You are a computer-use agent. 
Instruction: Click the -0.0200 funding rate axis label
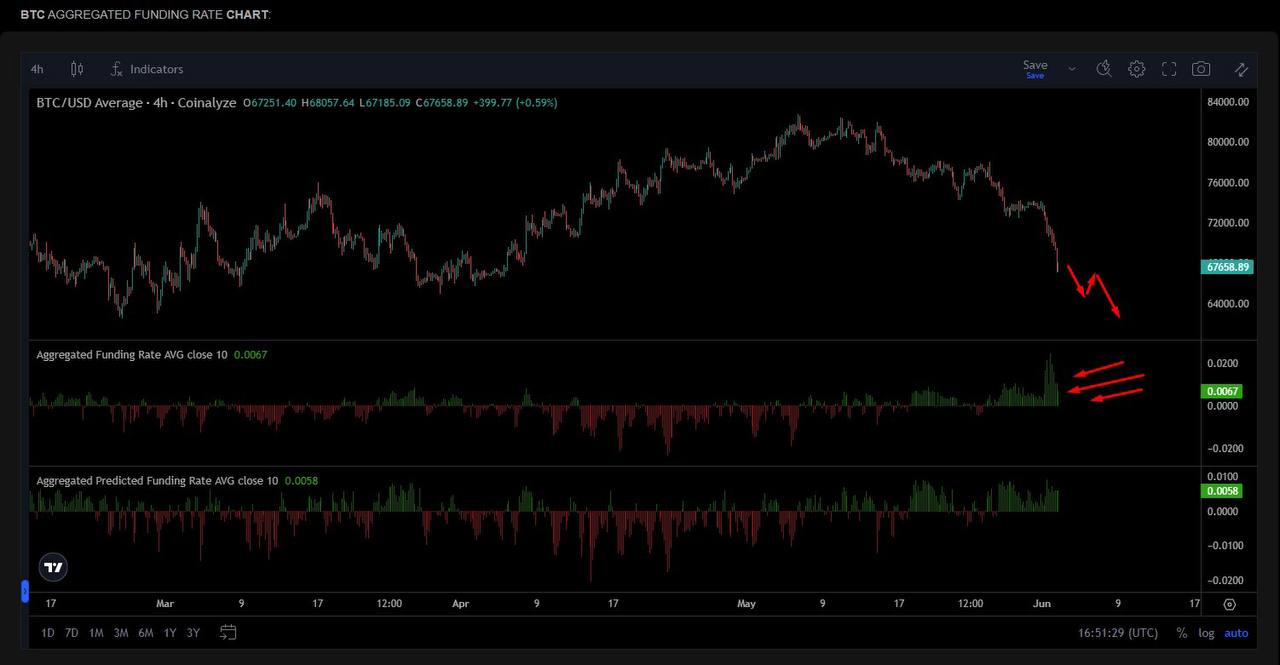[x=1226, y=449]
